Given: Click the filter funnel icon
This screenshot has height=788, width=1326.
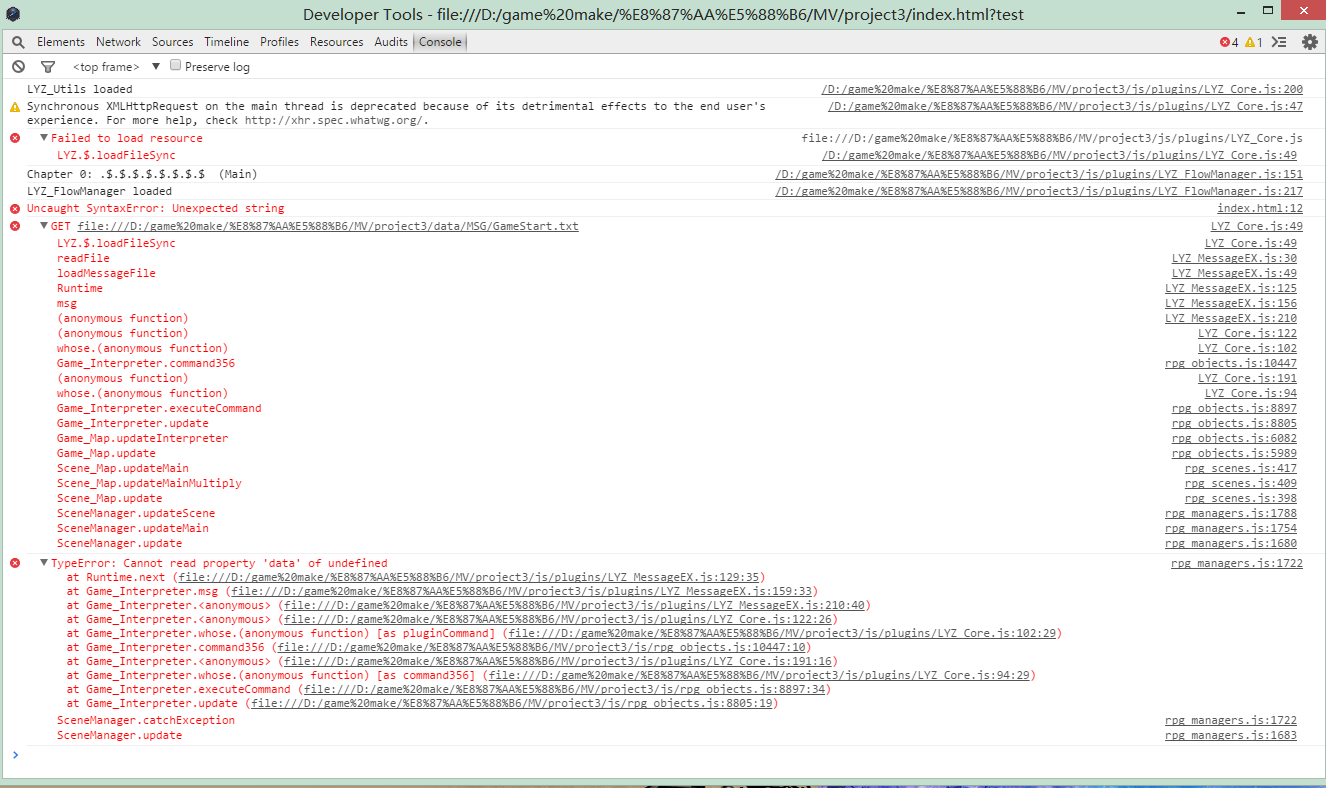Looking at the screenshot, I should click(47, 67).
